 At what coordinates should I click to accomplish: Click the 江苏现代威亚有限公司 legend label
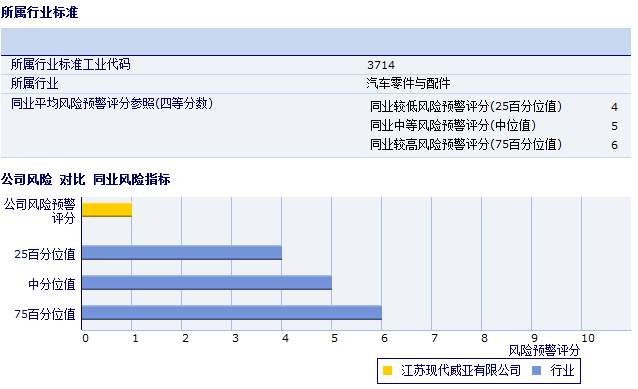coord(461,370)
